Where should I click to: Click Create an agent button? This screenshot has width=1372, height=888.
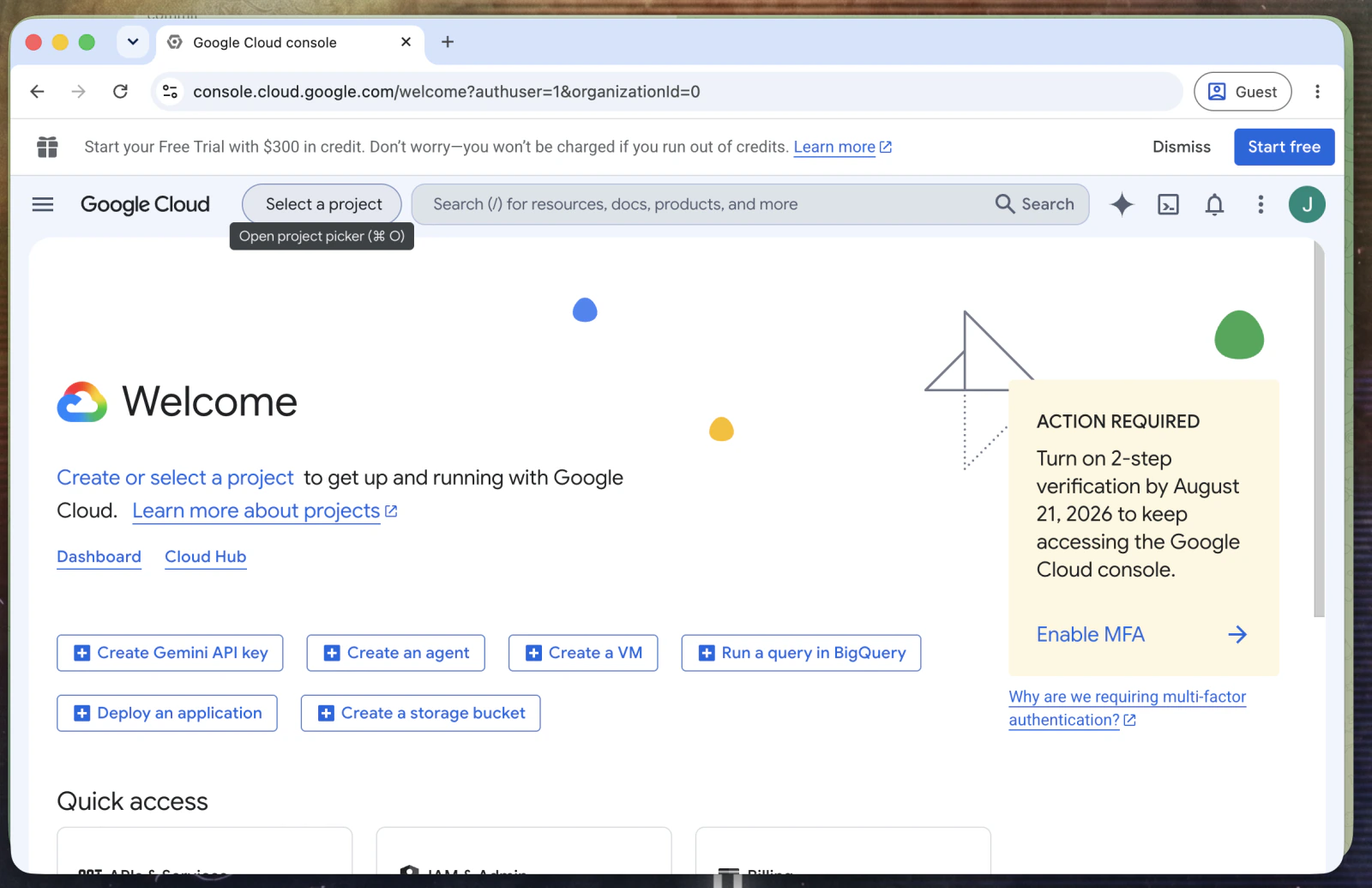(x=395, y=653)
